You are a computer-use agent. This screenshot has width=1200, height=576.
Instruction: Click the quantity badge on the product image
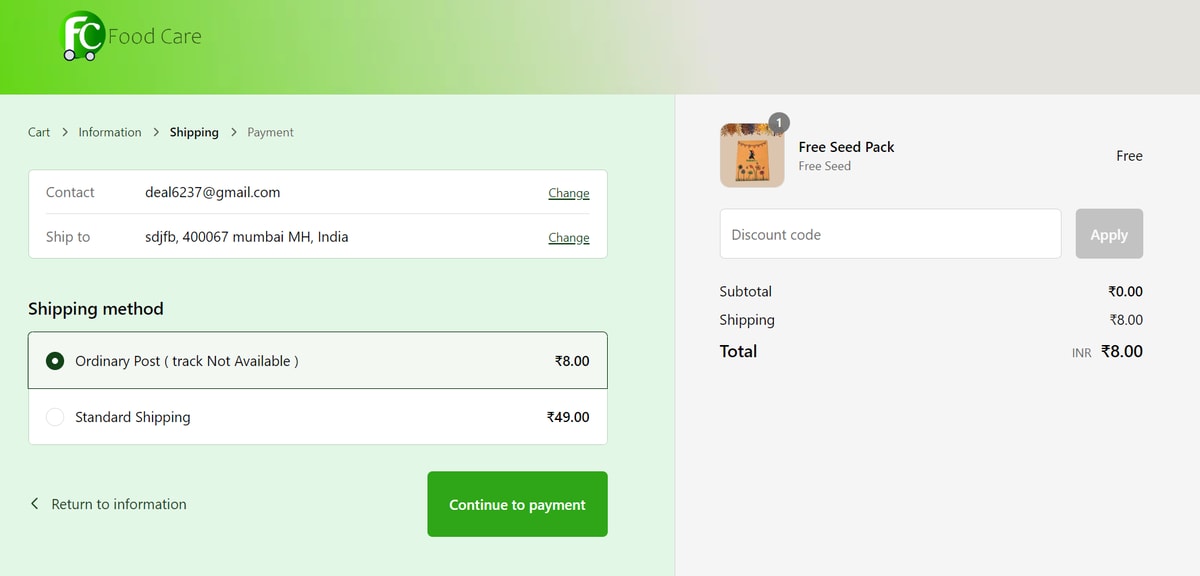[x=779, y=123]
